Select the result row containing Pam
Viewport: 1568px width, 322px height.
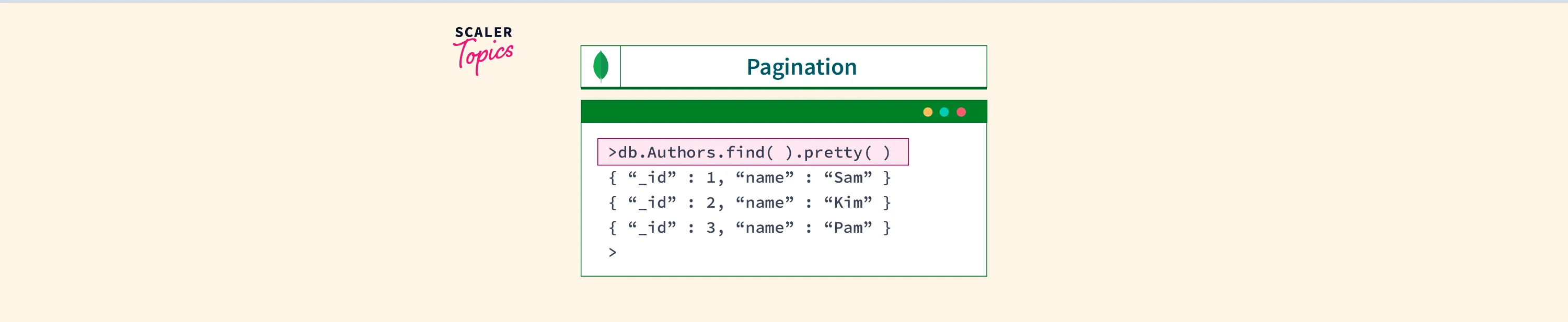click(750, 228)
